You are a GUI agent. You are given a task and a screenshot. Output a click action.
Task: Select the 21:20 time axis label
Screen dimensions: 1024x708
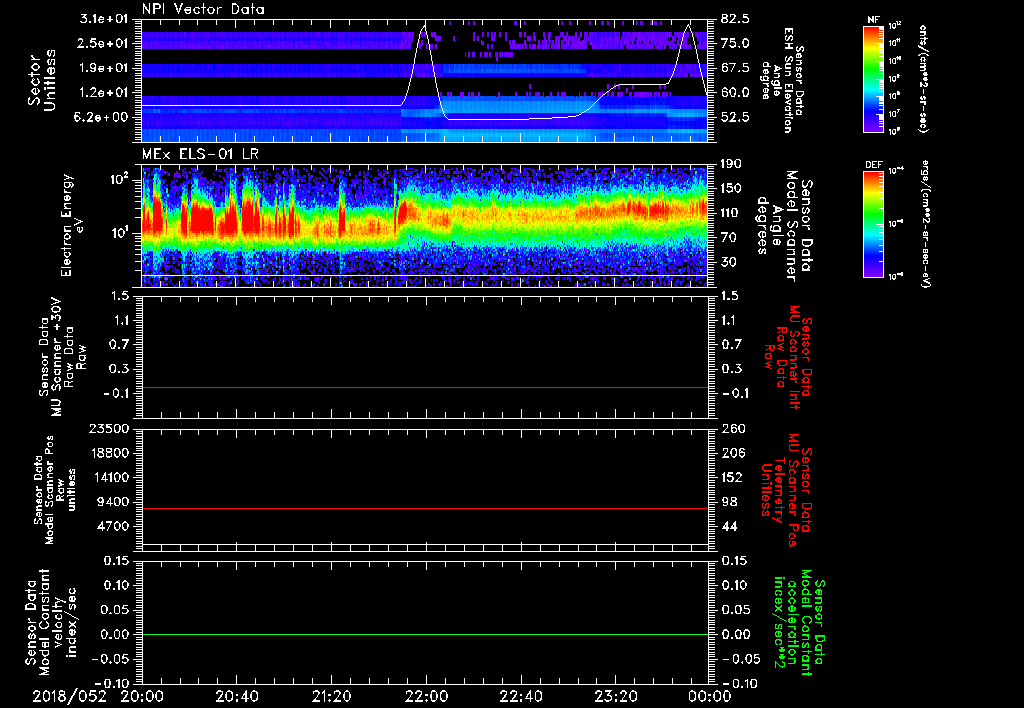[x=332, y=696]
